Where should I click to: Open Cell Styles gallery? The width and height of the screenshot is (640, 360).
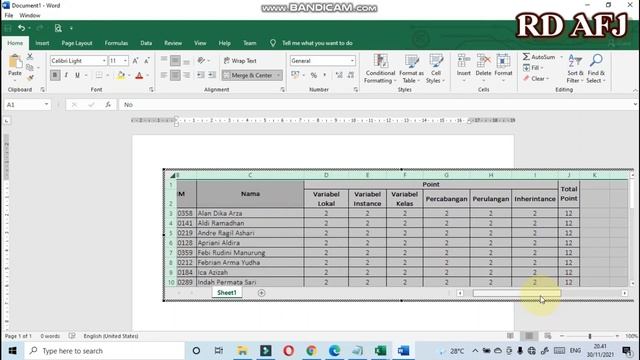pyautogui.click(x=436, y=69)
